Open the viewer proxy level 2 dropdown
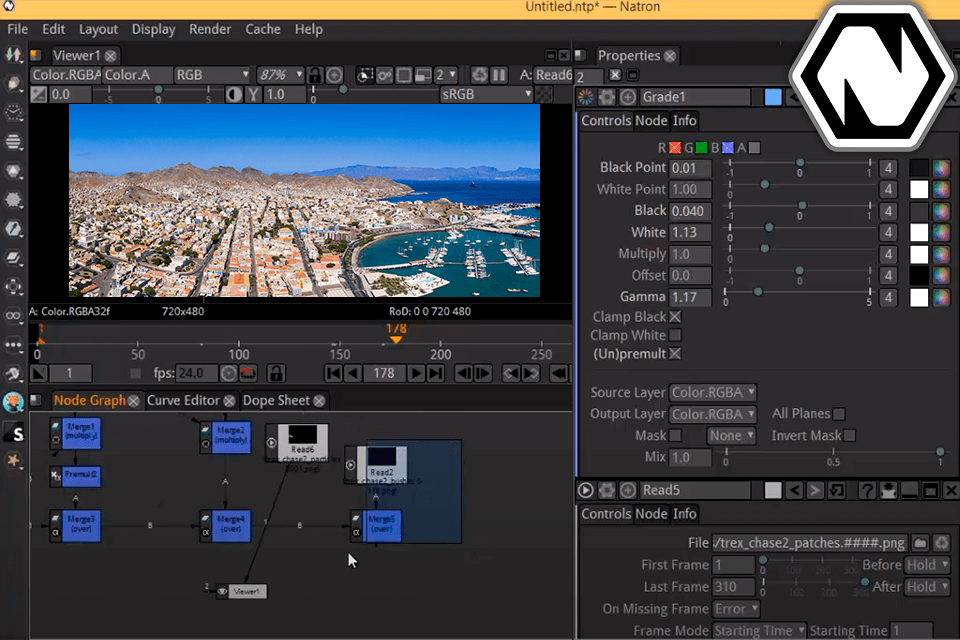 446,75
